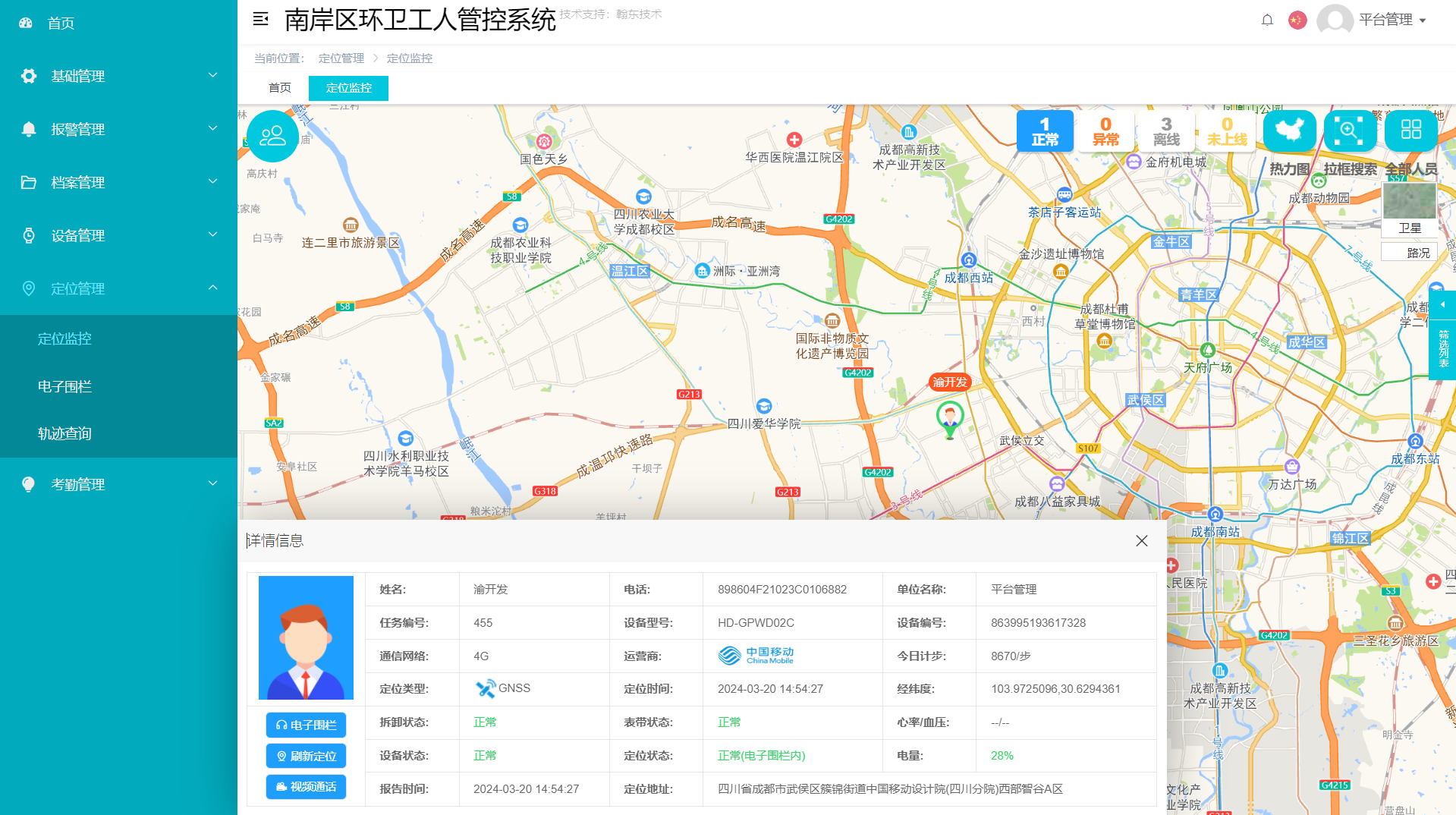This screenshot has width=1456, height=815.
Task: Click the red flag language icon
Action: coord(1297,20)
